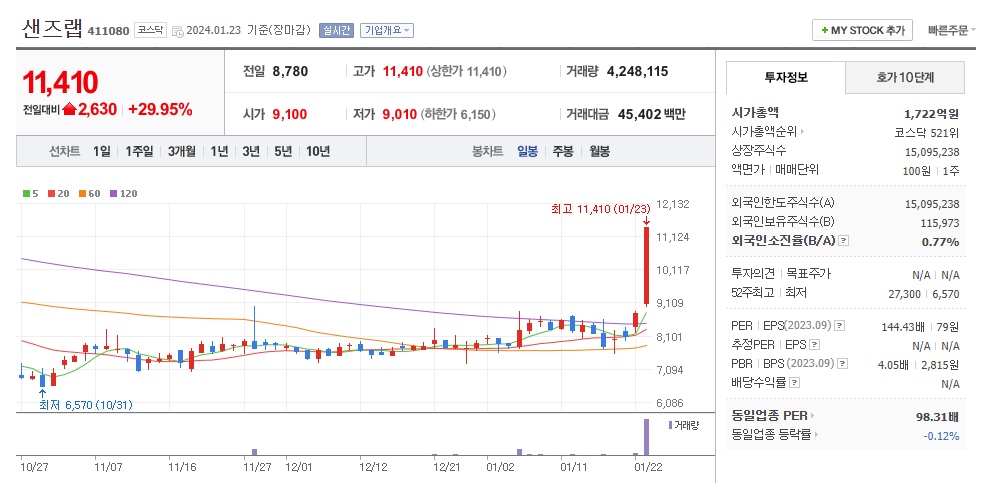Select the 3년 line chart period
The image size is (983, 483).
pos(252,151)
